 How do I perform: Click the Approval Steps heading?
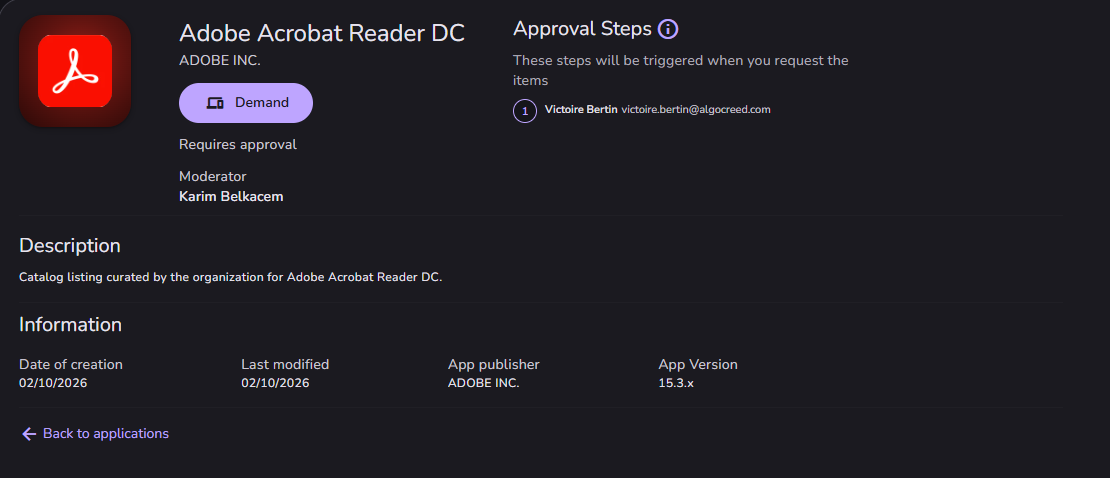click(x=582, y=29)
